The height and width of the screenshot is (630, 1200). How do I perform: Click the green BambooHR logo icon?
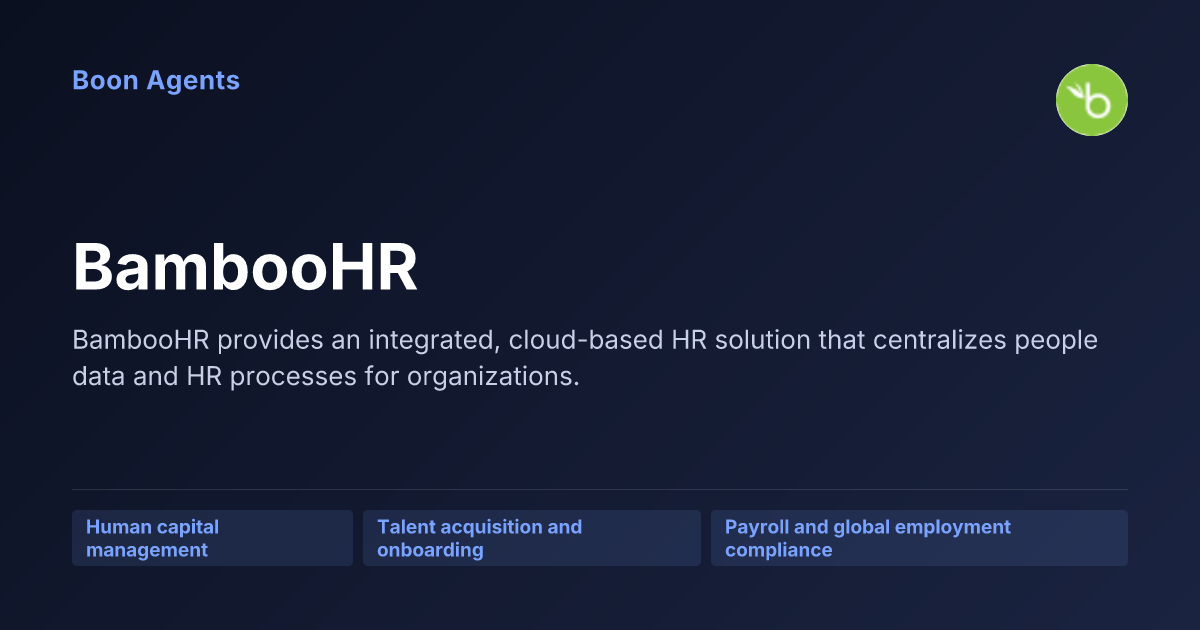pos(1092,100)
